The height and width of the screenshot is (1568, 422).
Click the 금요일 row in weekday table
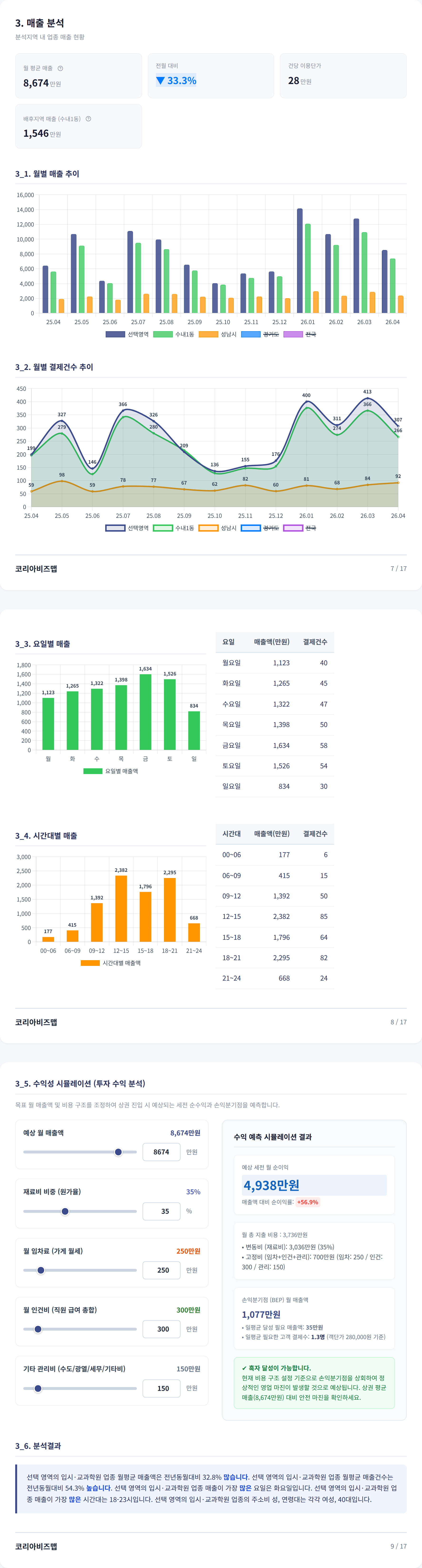[x=275, y=745]
